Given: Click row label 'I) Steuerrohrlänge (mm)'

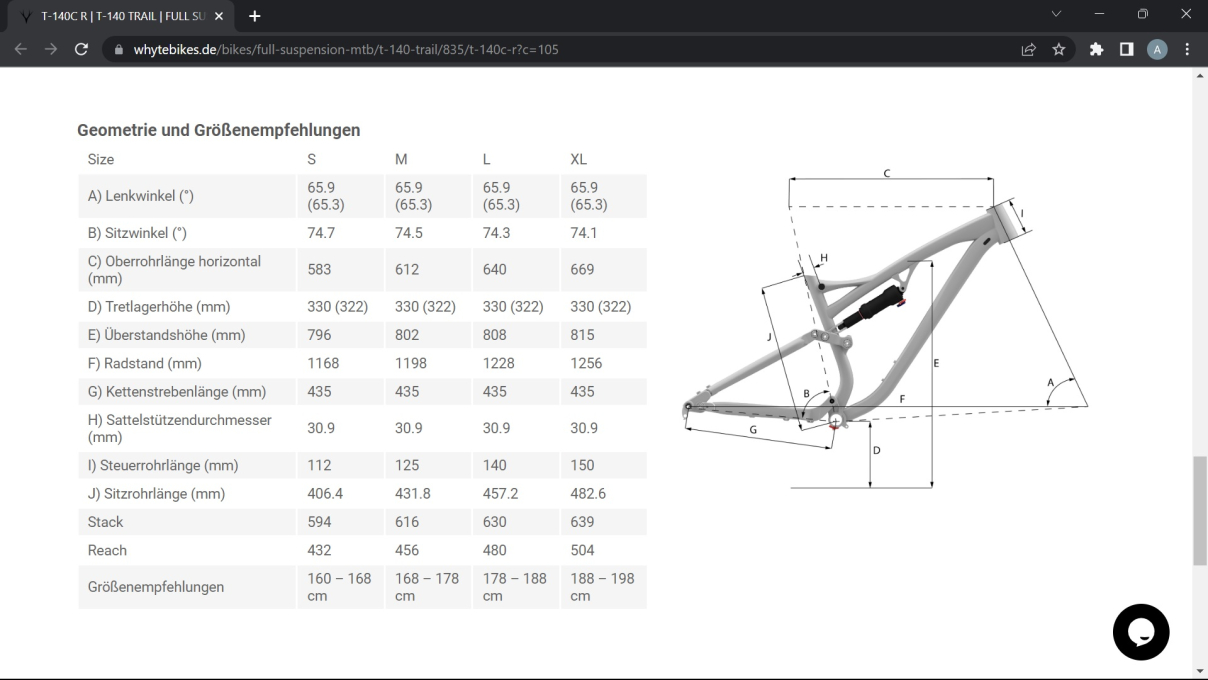Looking at the screenshot, I should (x=163, y=465).
